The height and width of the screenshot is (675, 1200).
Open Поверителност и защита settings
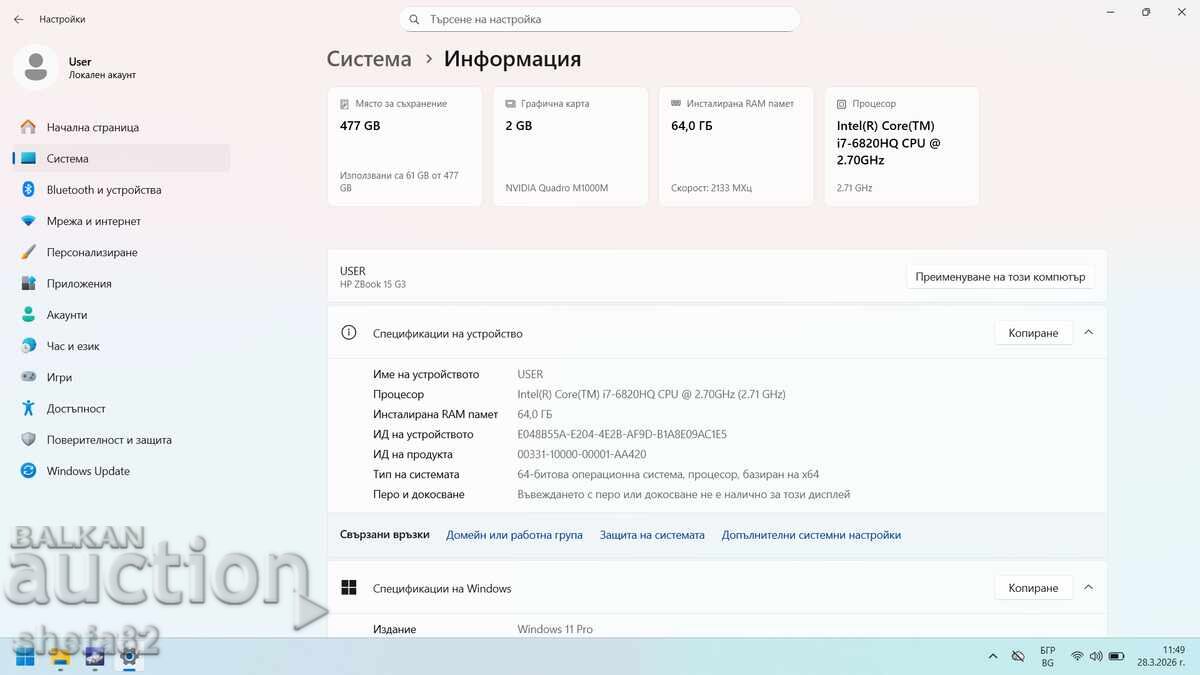coord(120,440)
